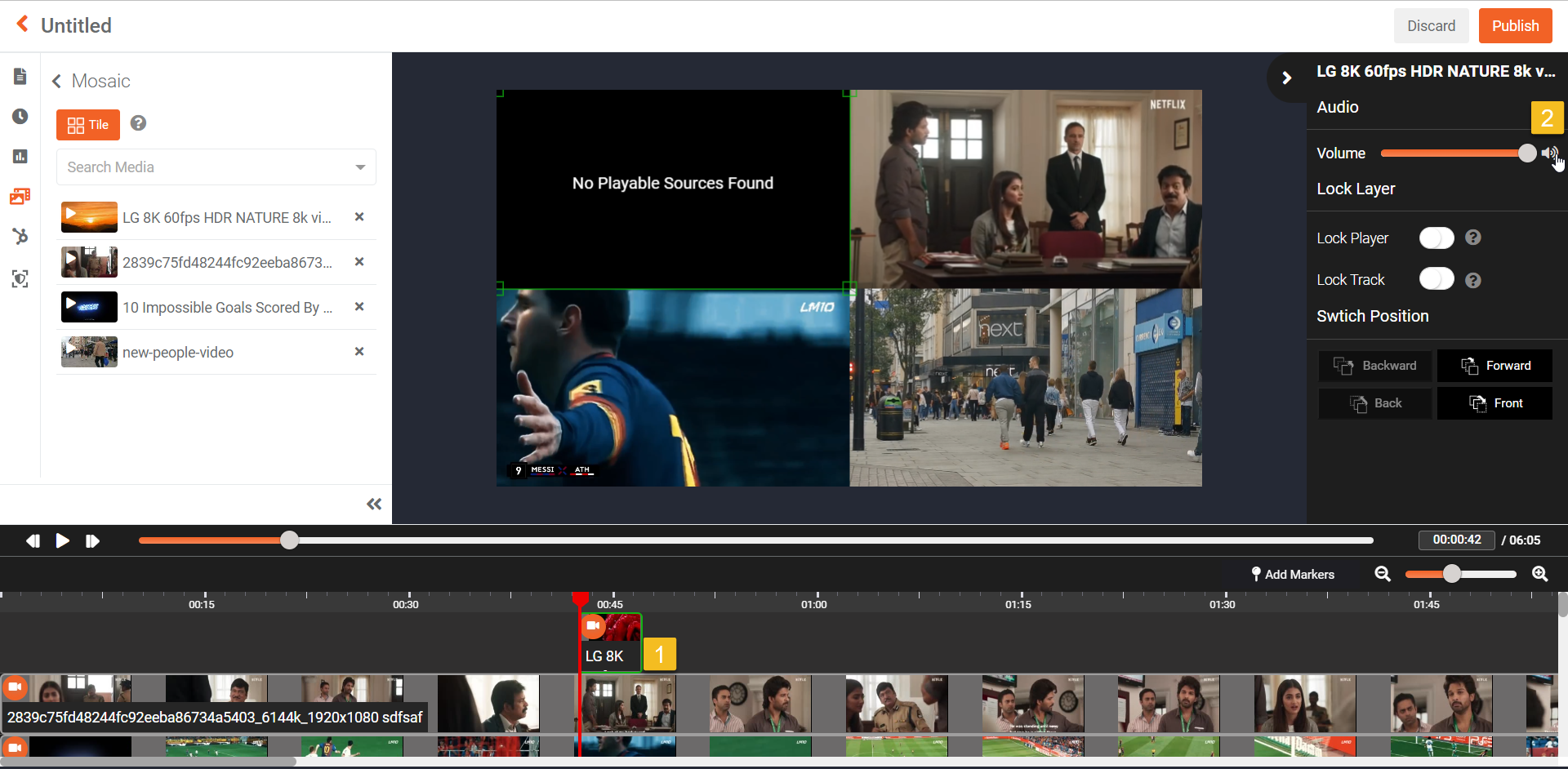This screenshot has height=769, width=1568.
Task: Remove new-people-video from media list
Action: [359, 352]
